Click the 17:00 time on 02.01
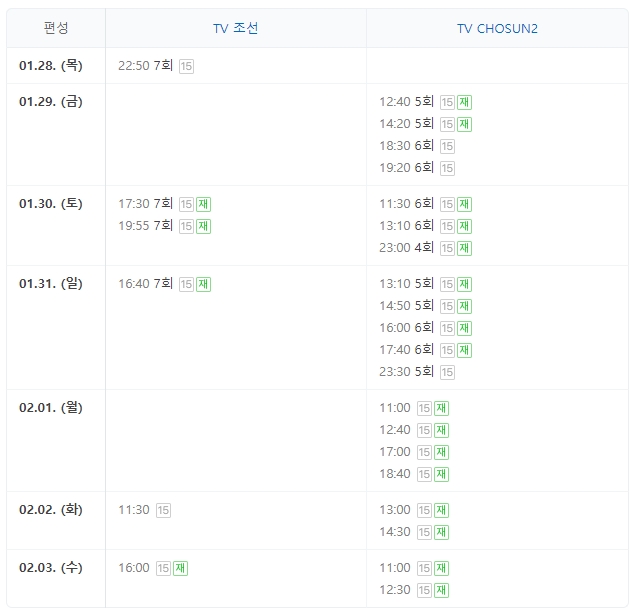Viewport: 631px width, 609px height. (395, 452)
